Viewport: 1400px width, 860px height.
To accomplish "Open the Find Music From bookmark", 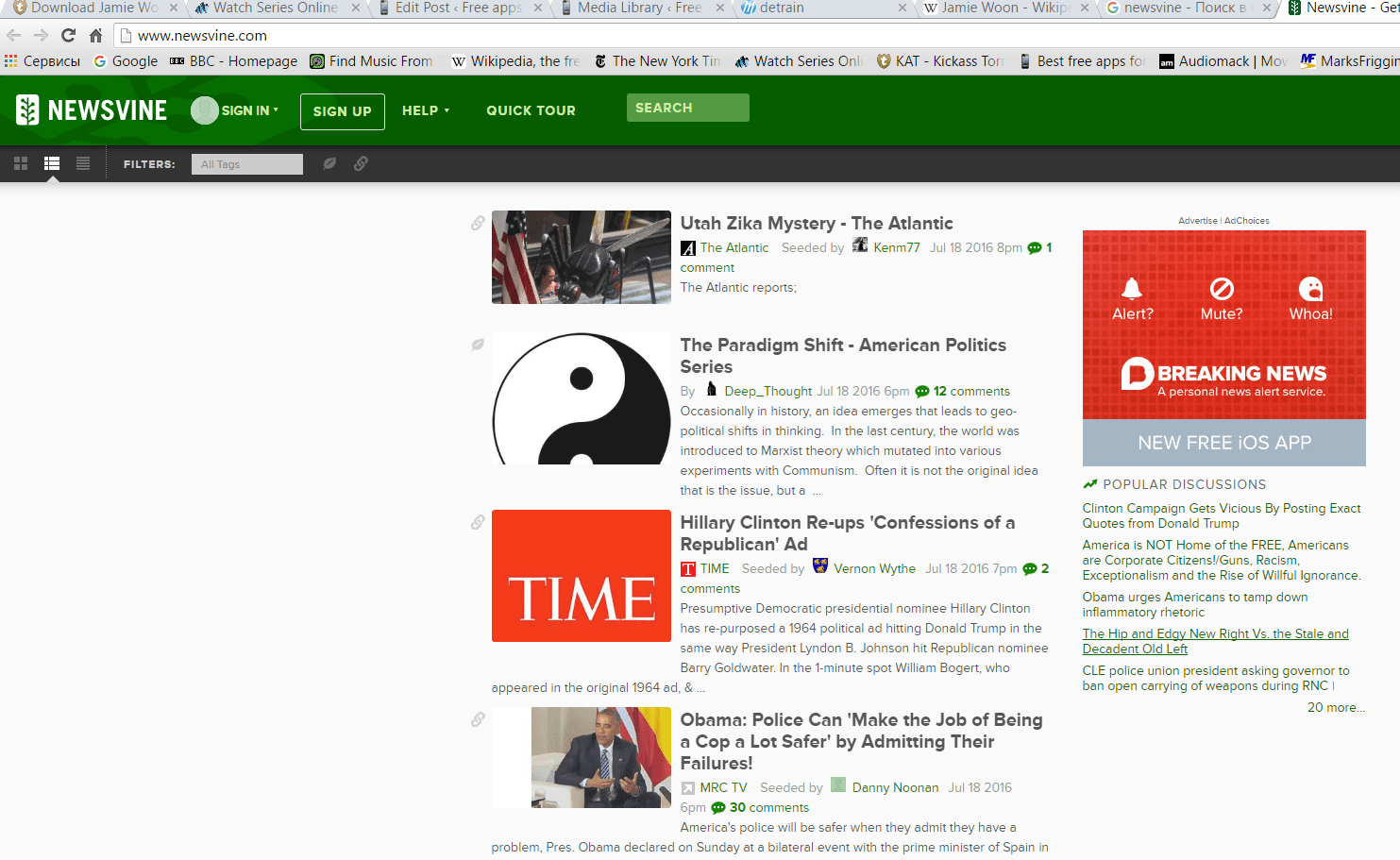I will pyautogui.click(x=371, y=60).
